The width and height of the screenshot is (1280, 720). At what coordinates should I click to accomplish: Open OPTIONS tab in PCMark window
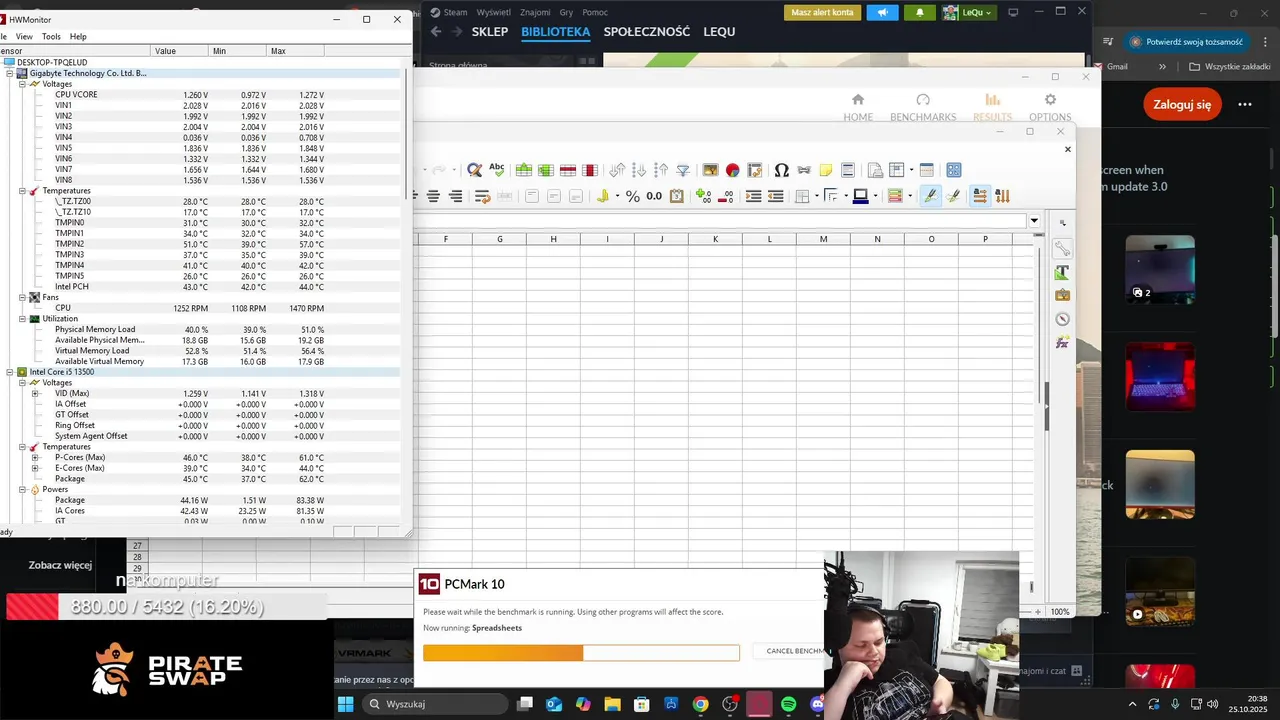click(x=1050, y=107)
